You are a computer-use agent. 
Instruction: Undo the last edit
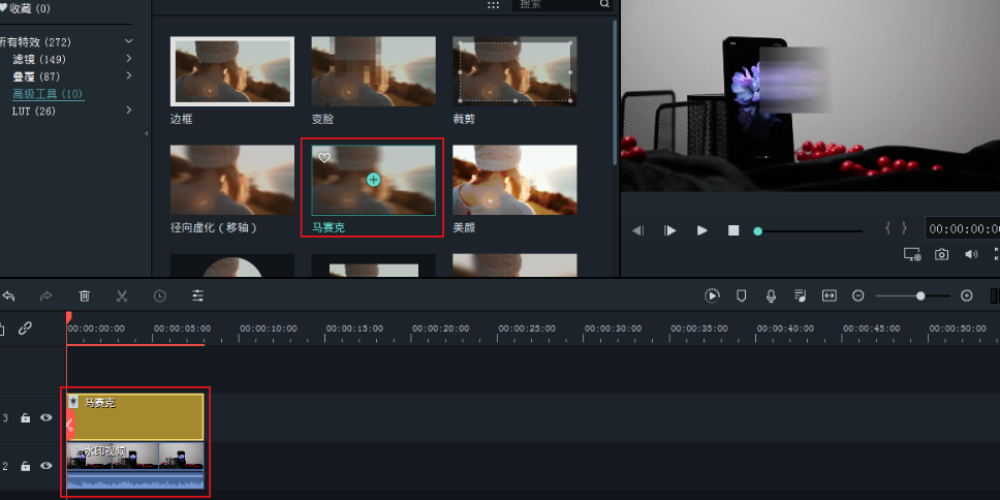pos(8,296)
